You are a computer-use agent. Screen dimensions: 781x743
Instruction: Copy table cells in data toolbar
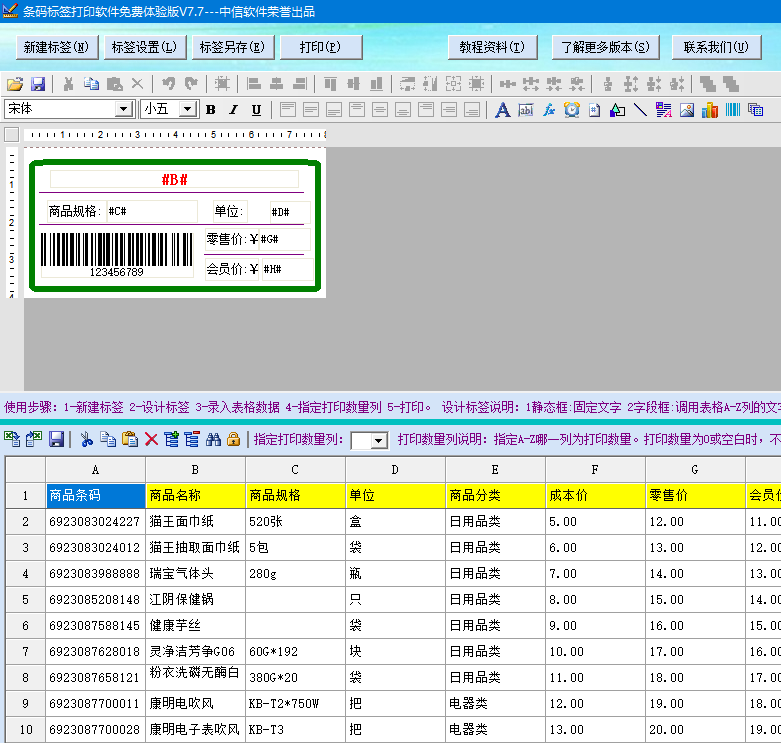coord(108,439)
